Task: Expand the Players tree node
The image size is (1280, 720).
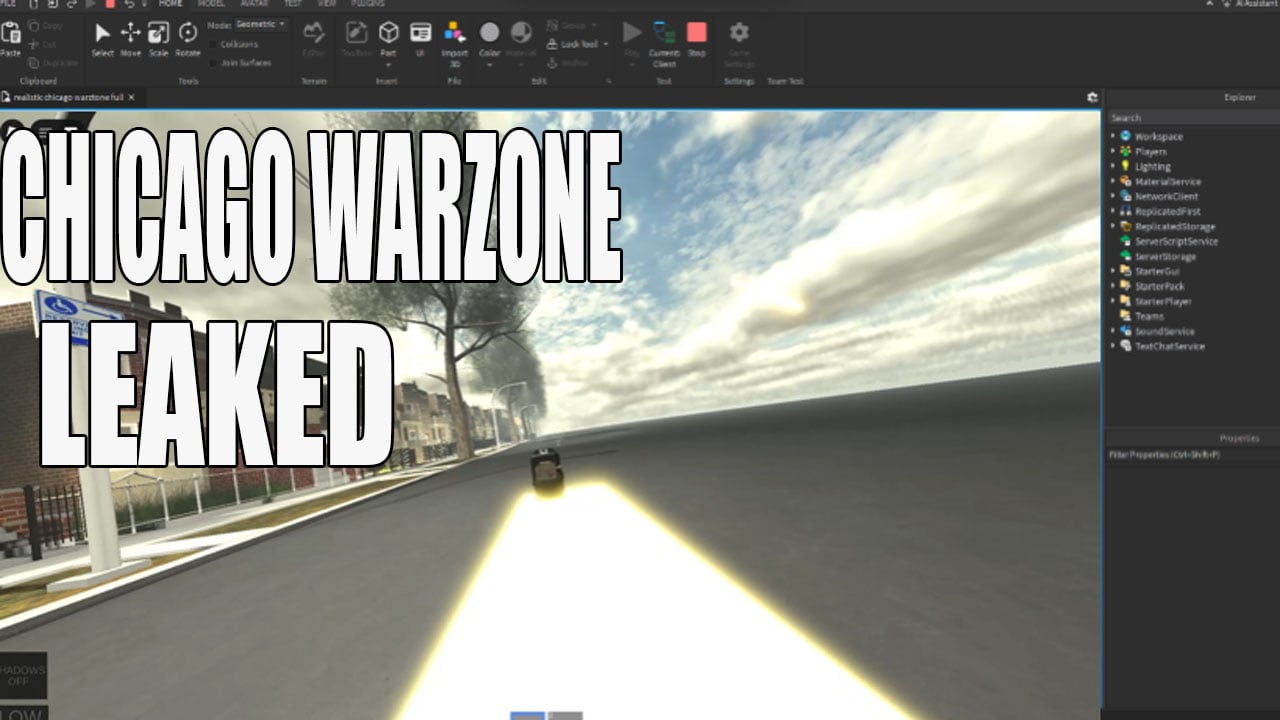Action: [x=1113, y=151]
